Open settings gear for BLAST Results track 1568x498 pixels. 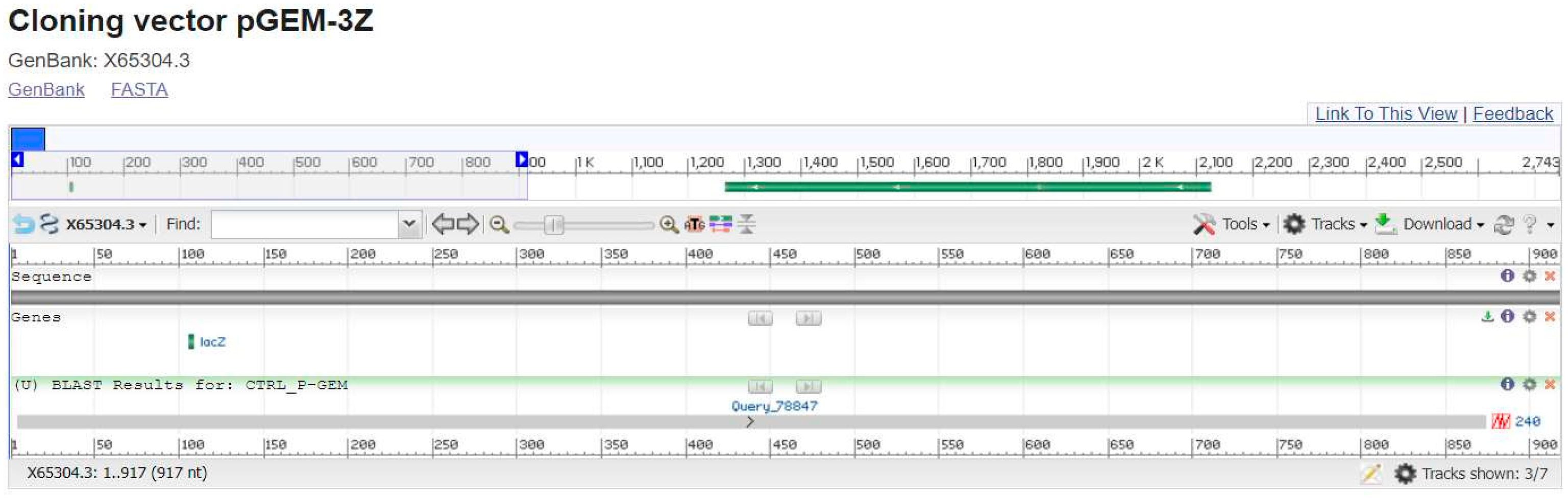click(x=1529, y=384)
